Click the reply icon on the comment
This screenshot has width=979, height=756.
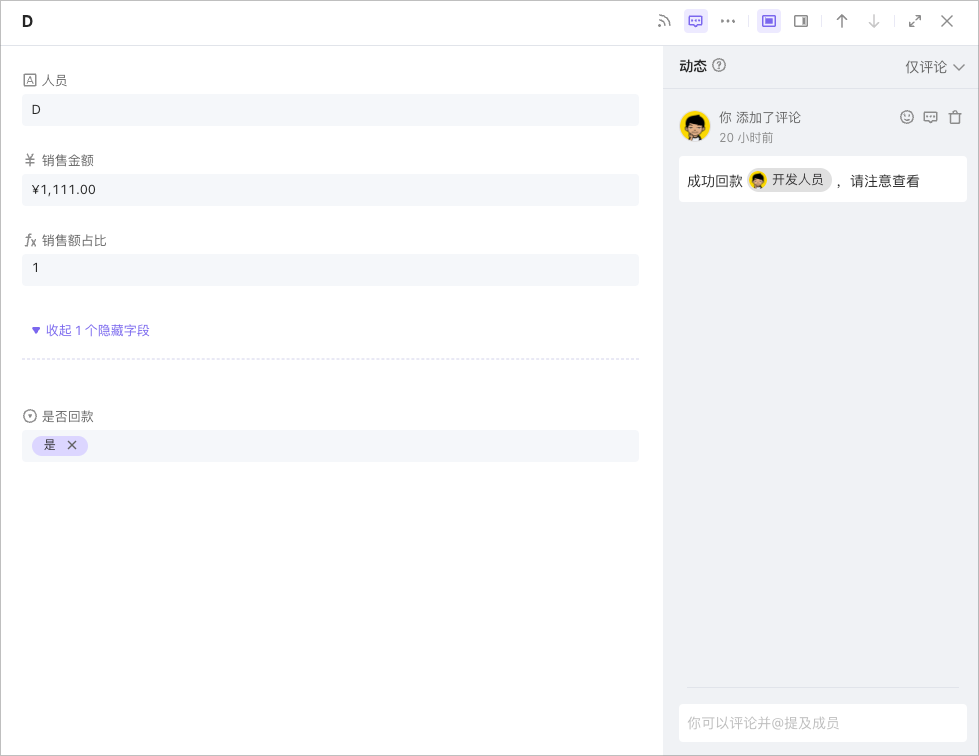930,117
